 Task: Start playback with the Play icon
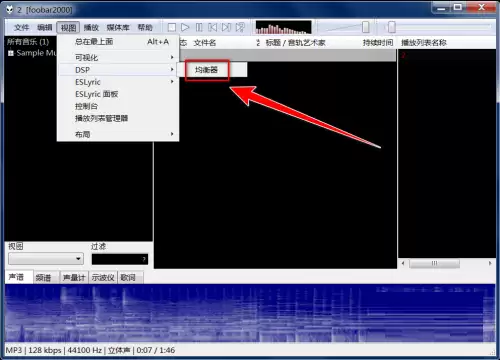pos(185,27)
